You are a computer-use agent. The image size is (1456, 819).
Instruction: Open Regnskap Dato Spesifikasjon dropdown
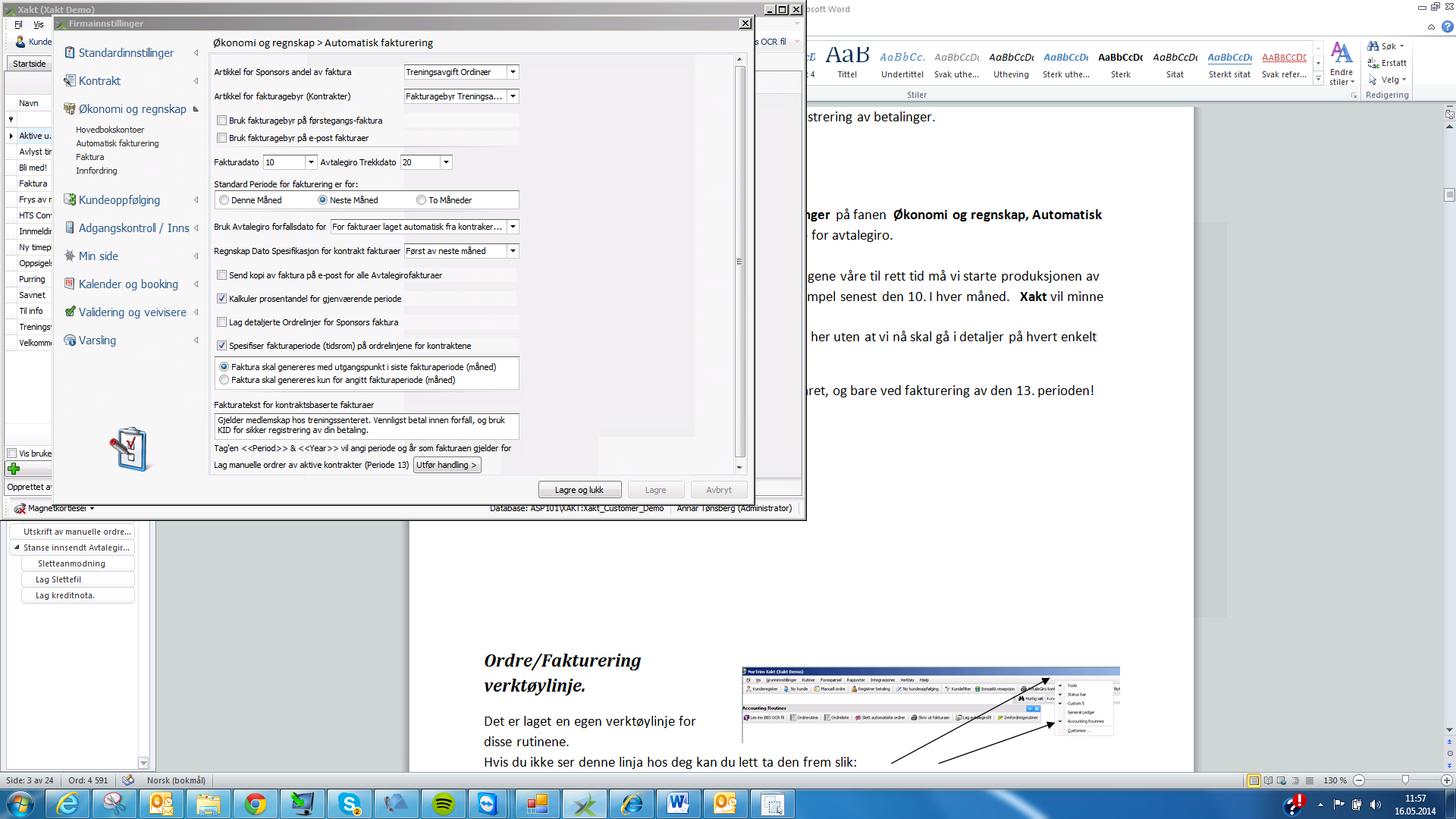coord(513,251)
